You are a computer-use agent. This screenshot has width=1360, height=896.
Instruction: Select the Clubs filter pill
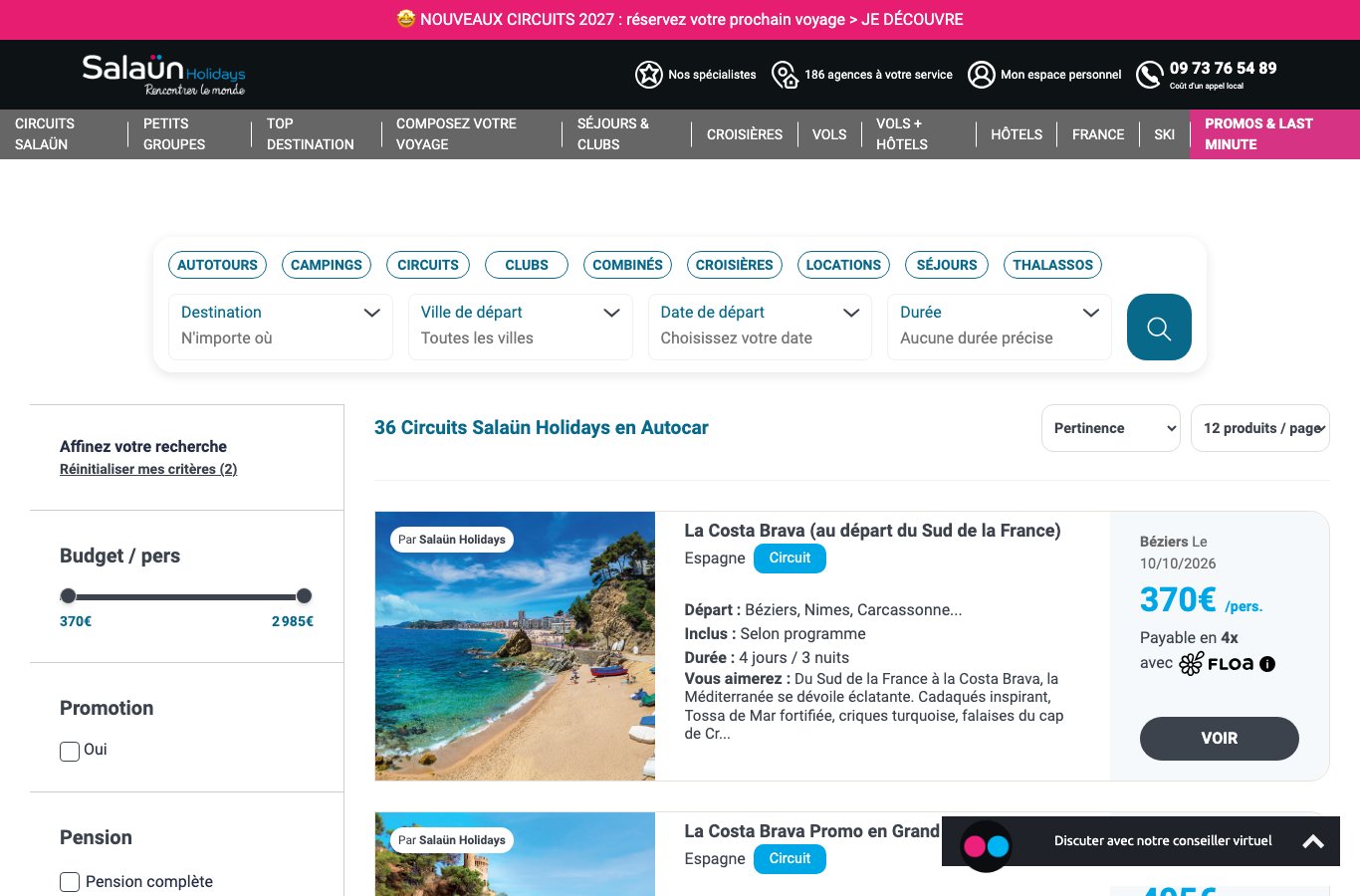[x=527, y=265]
